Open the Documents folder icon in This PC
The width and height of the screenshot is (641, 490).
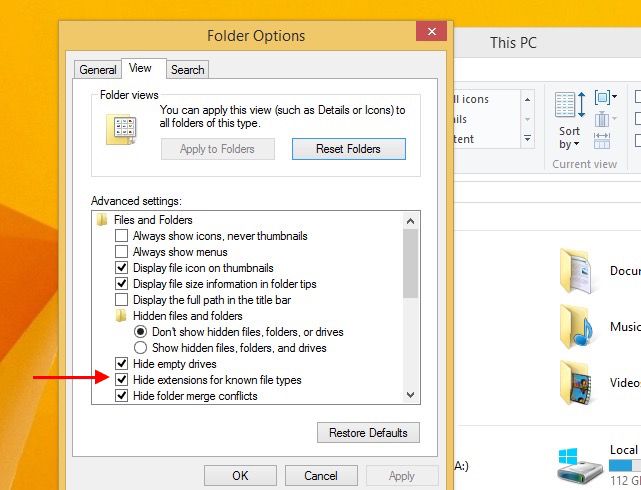click(576, 271)
